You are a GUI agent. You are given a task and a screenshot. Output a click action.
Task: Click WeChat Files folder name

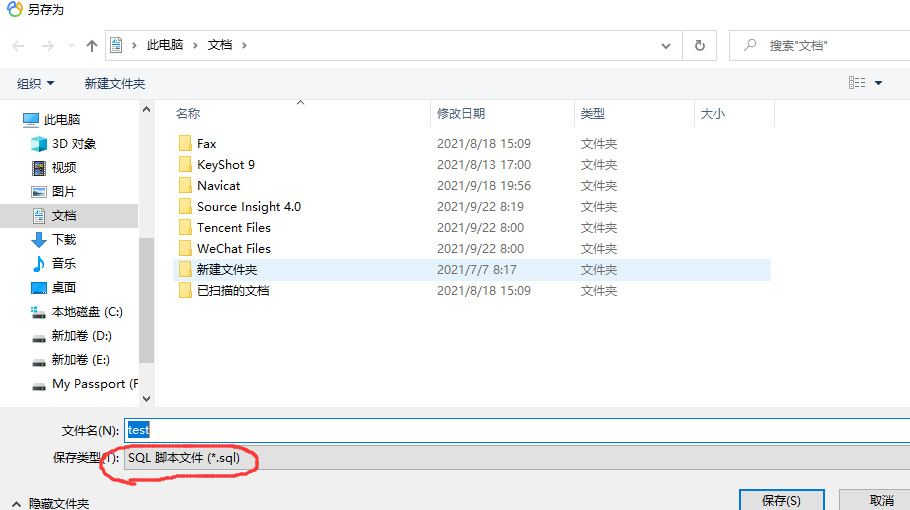click(x=234, y=248)
